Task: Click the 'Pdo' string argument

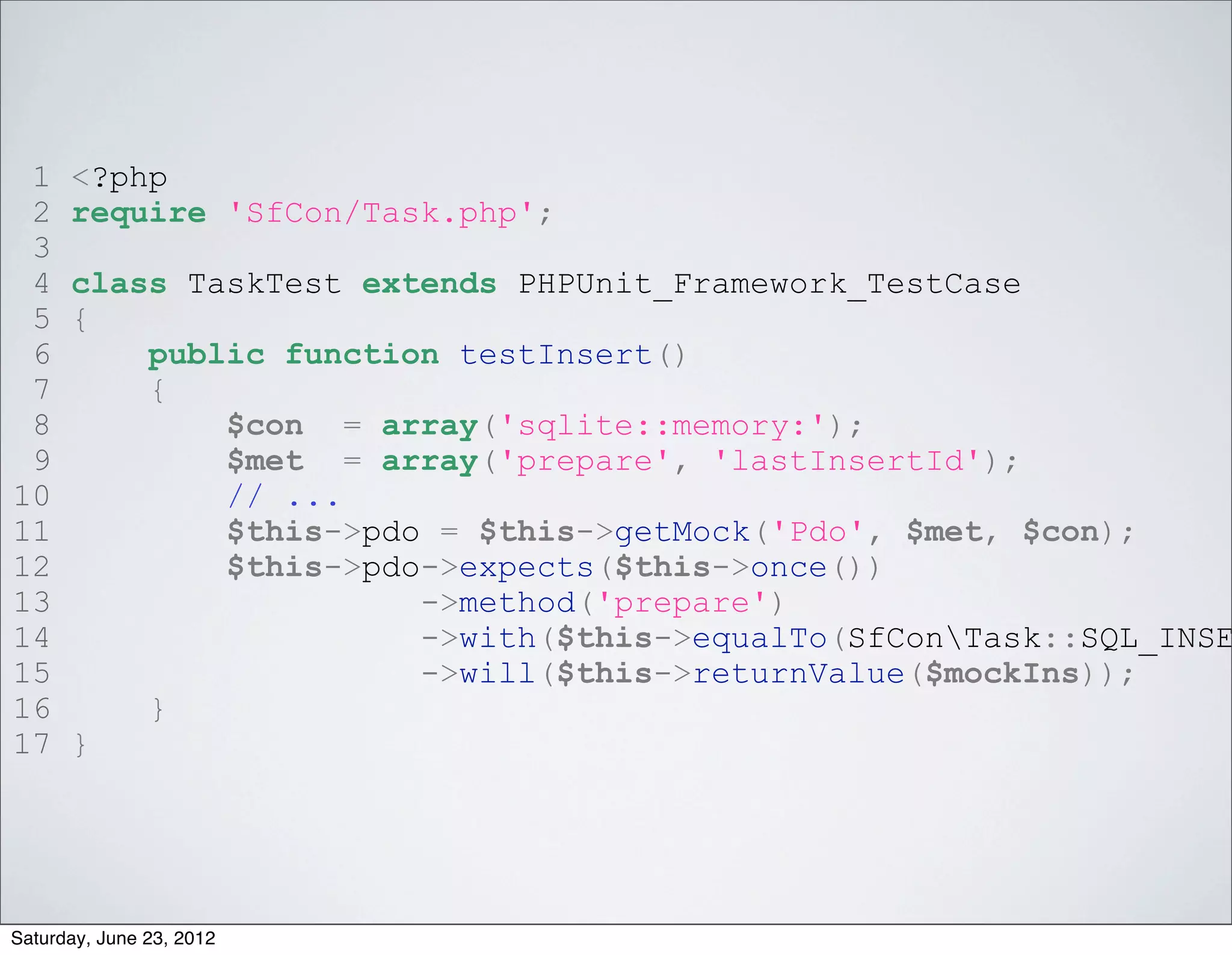Action: coord(818,532)
